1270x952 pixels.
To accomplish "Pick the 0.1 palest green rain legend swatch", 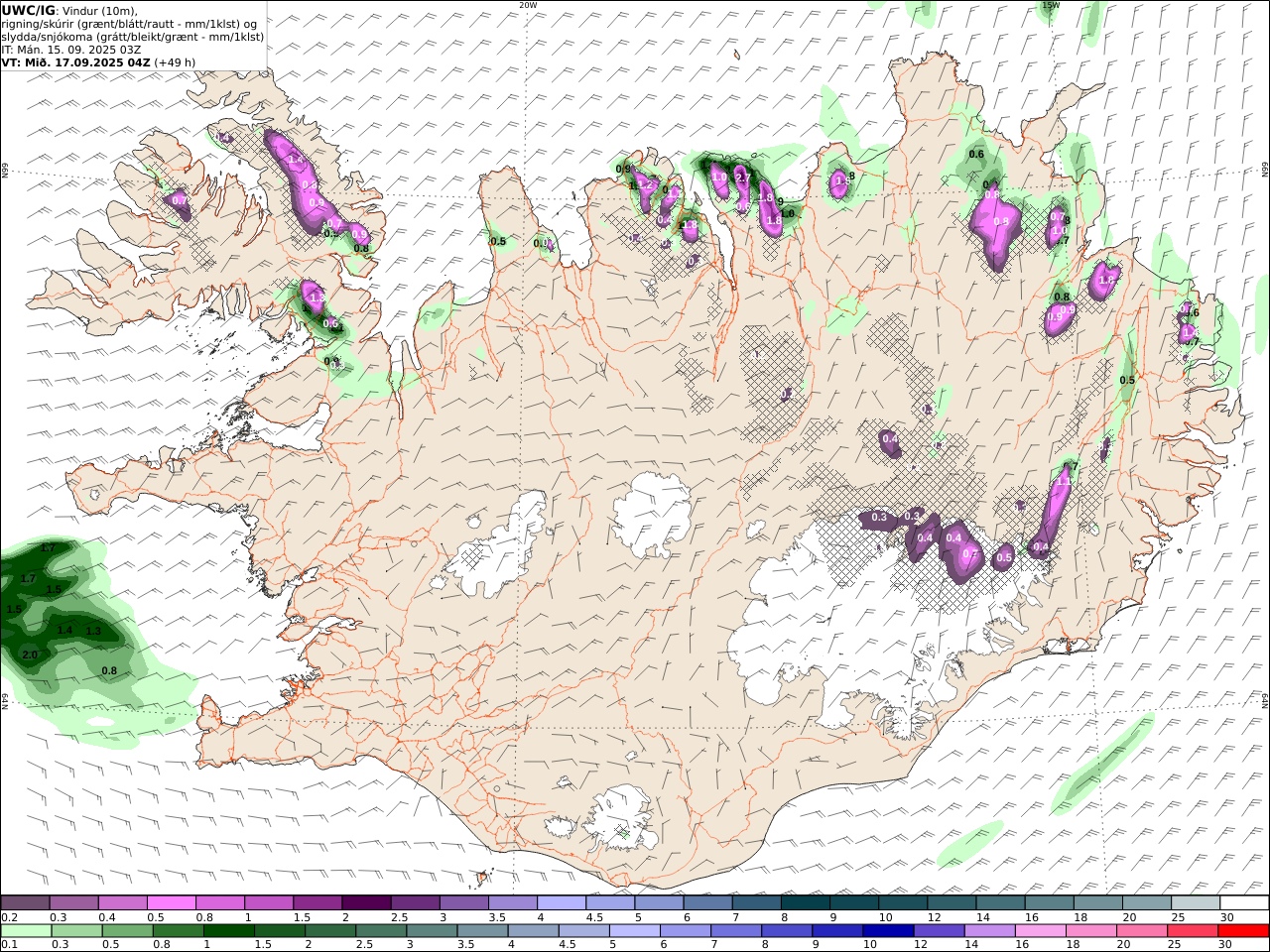I will [x=26, y=930].
